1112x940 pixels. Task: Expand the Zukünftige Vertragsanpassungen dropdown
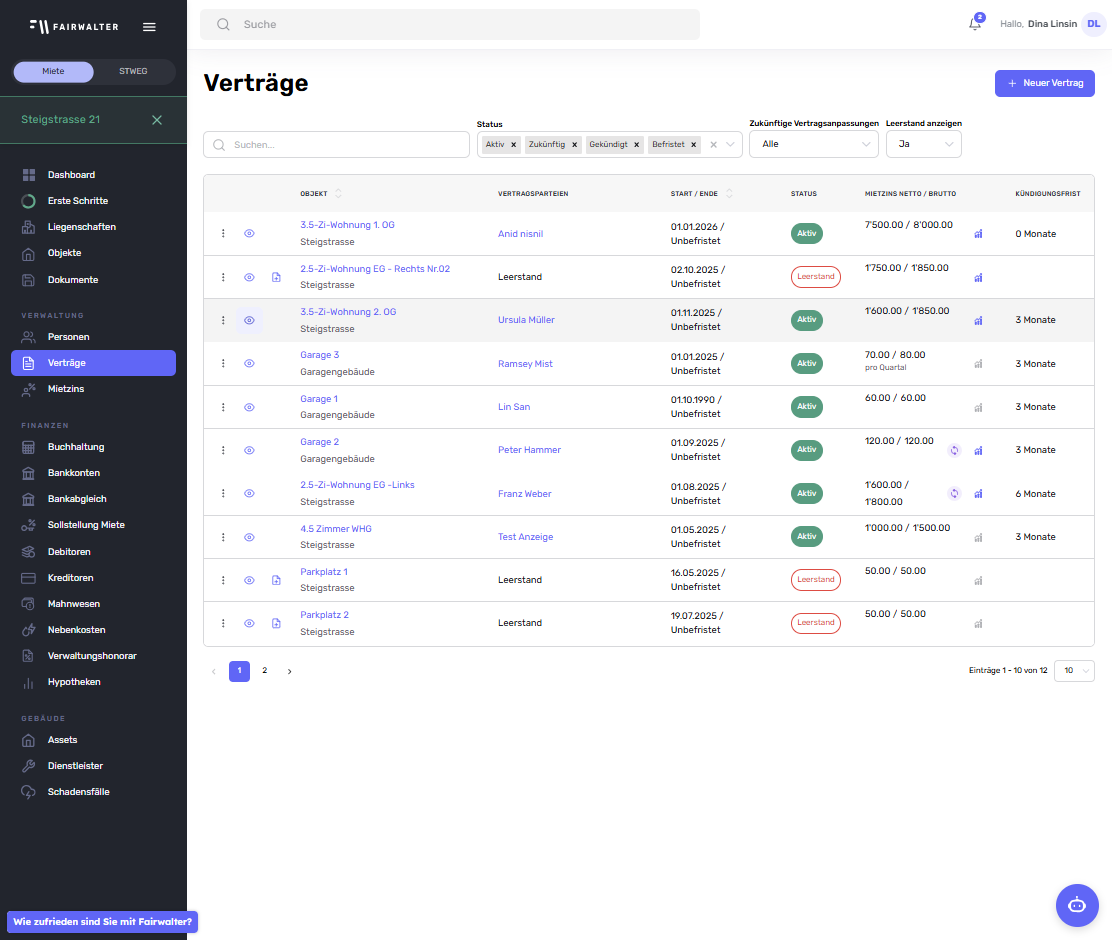point(813,144)
